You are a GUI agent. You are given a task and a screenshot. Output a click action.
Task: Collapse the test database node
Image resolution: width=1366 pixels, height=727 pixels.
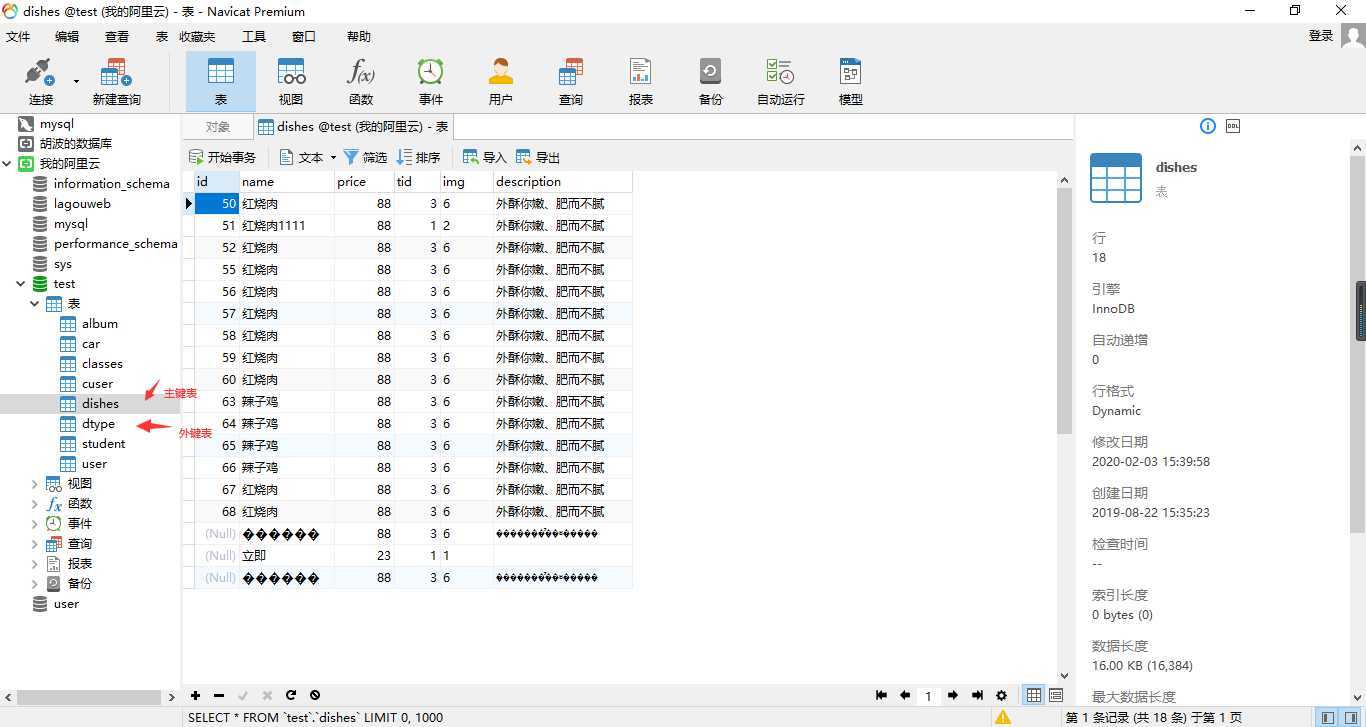point(20,284)
